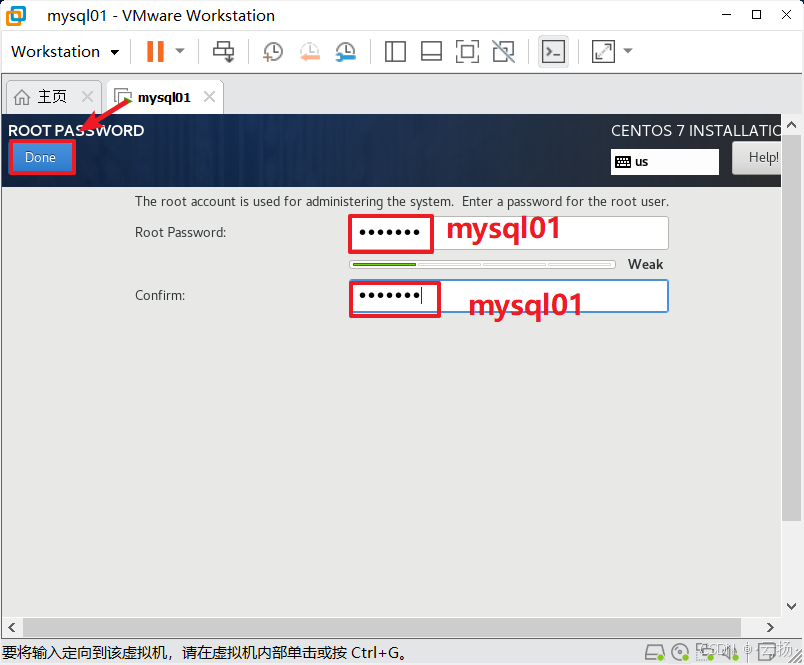Pause the virtual machine with the orange pause icon
This screenshot has height=665, width=804.
(155, 51)
